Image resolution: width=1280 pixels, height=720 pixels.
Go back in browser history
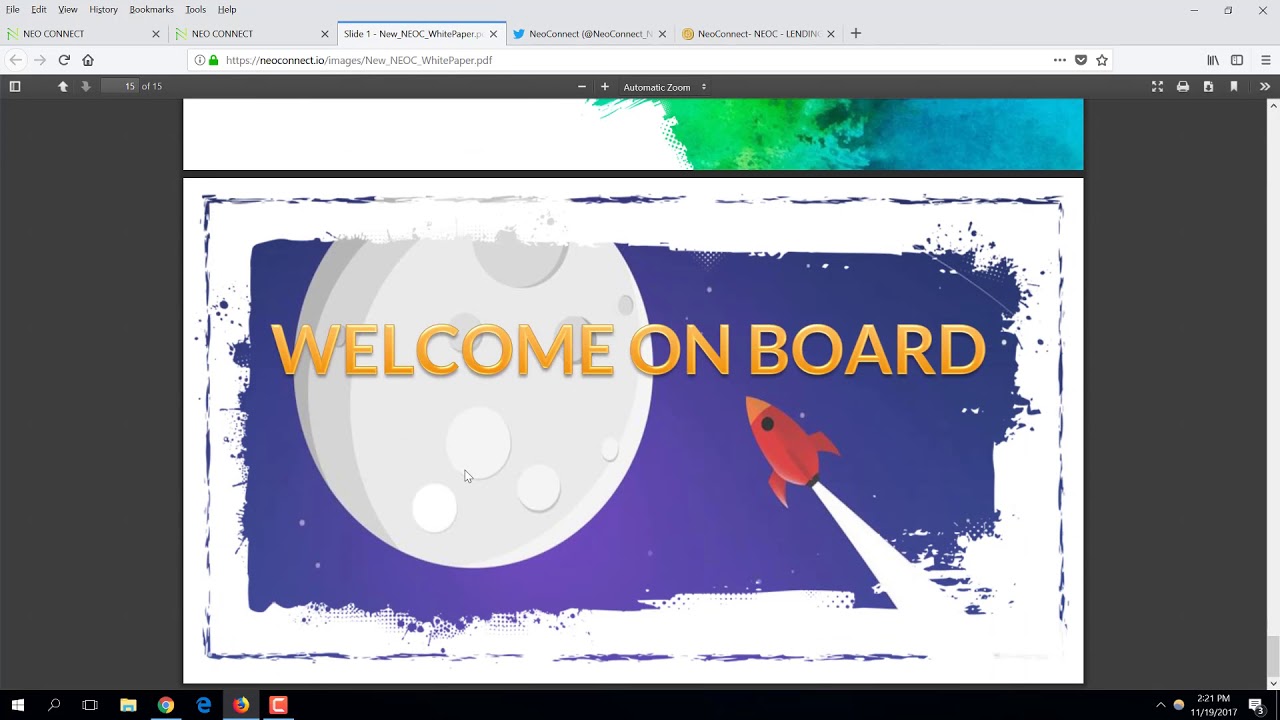click(16, 60)
